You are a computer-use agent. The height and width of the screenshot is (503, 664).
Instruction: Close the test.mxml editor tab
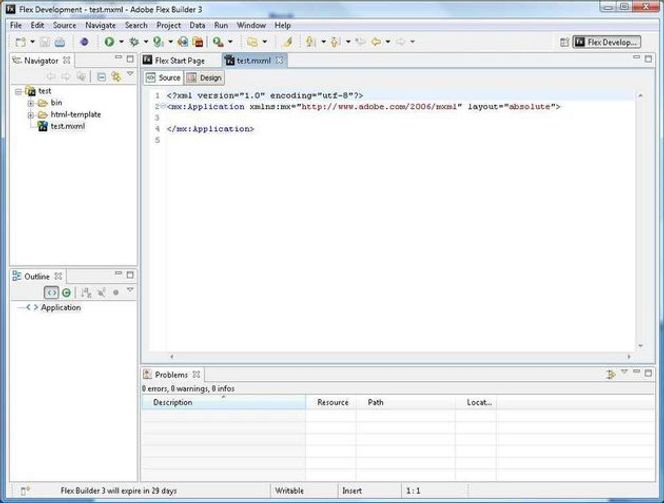click(279, 61)
